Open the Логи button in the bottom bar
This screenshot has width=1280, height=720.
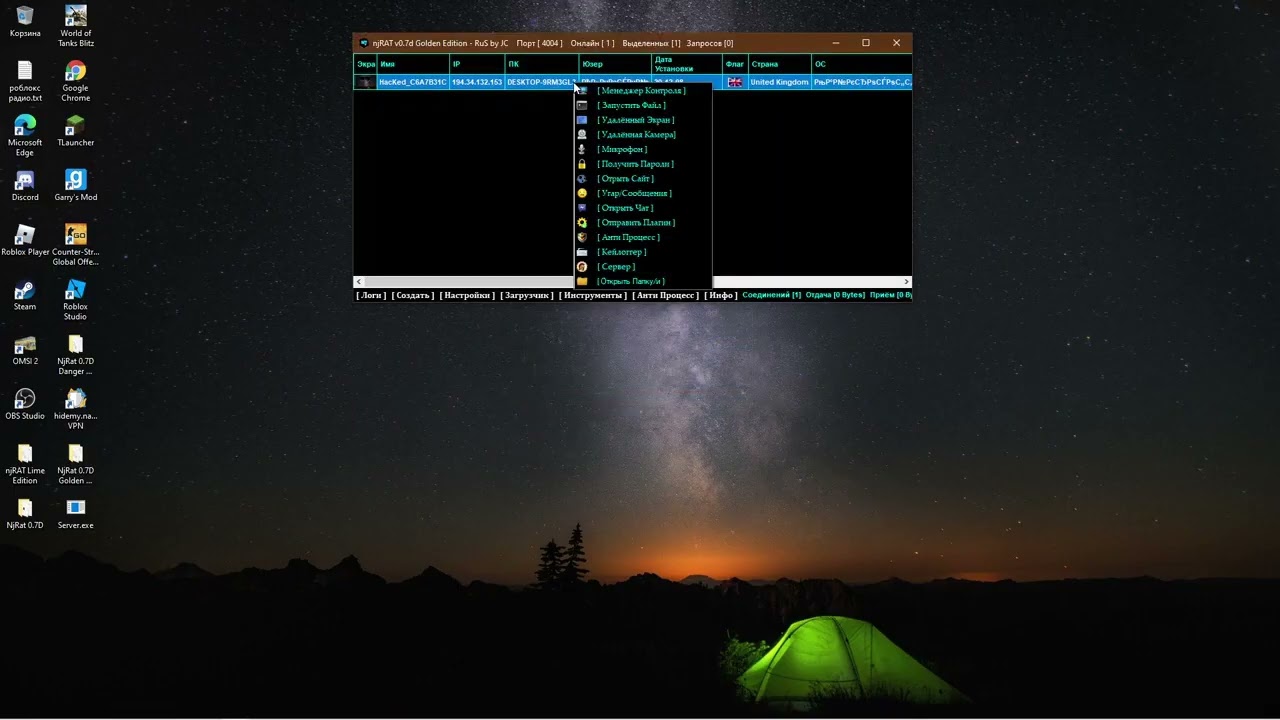[371, 295]
